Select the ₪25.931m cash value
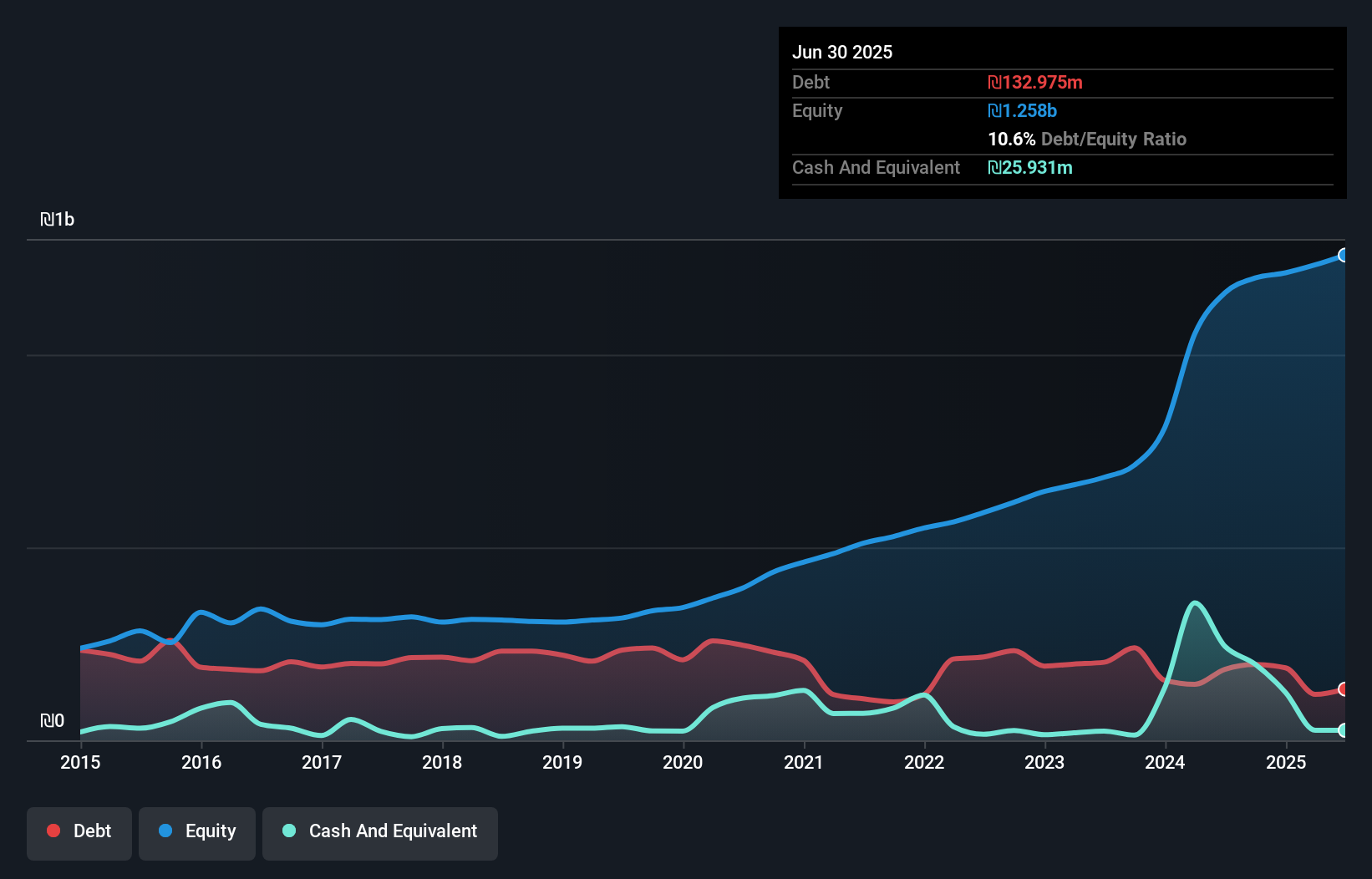This screenshot has width=1372, height=879. click(1030, 168)
